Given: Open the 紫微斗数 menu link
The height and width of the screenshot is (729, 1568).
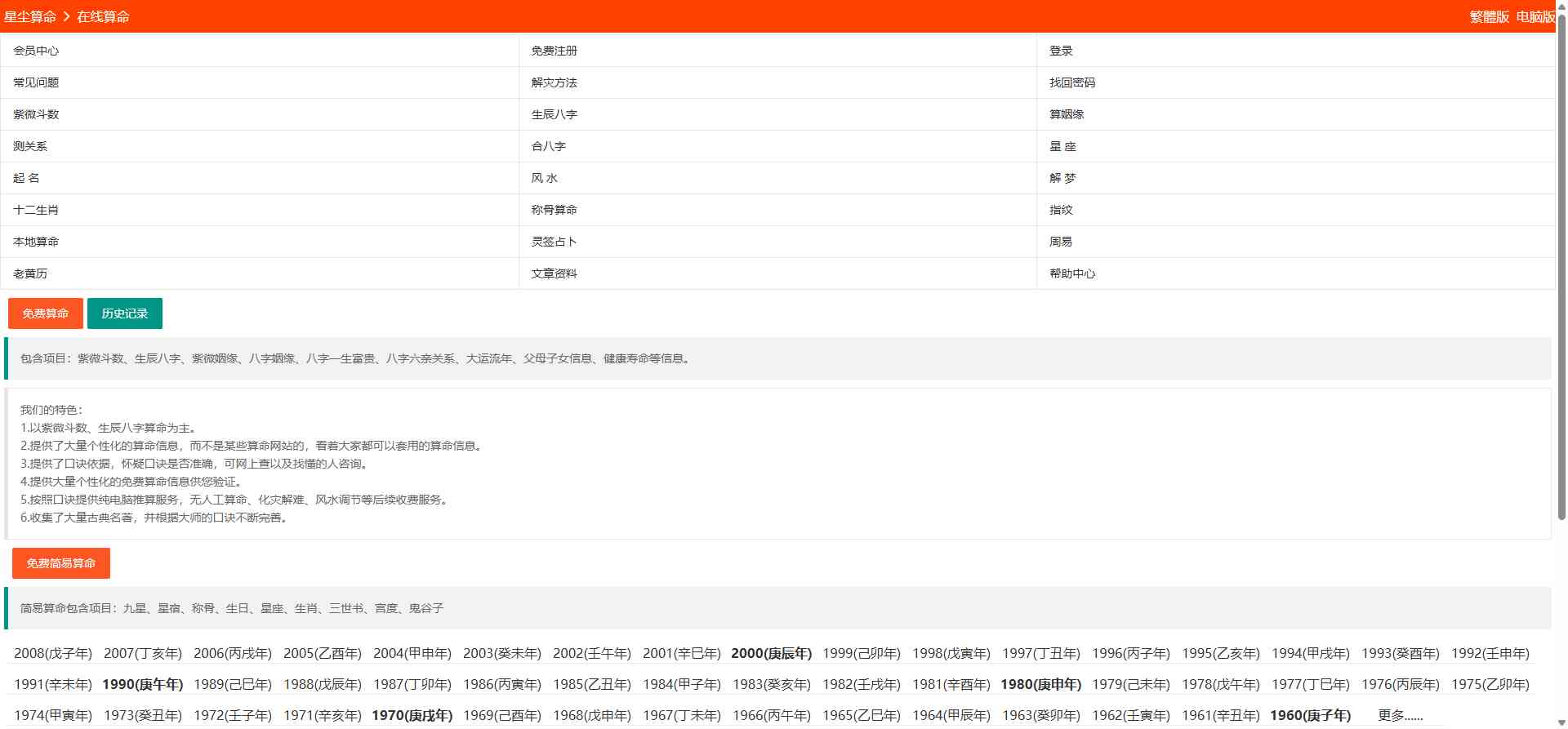Looking at the screenshot, I should click(x=36, y=114).
